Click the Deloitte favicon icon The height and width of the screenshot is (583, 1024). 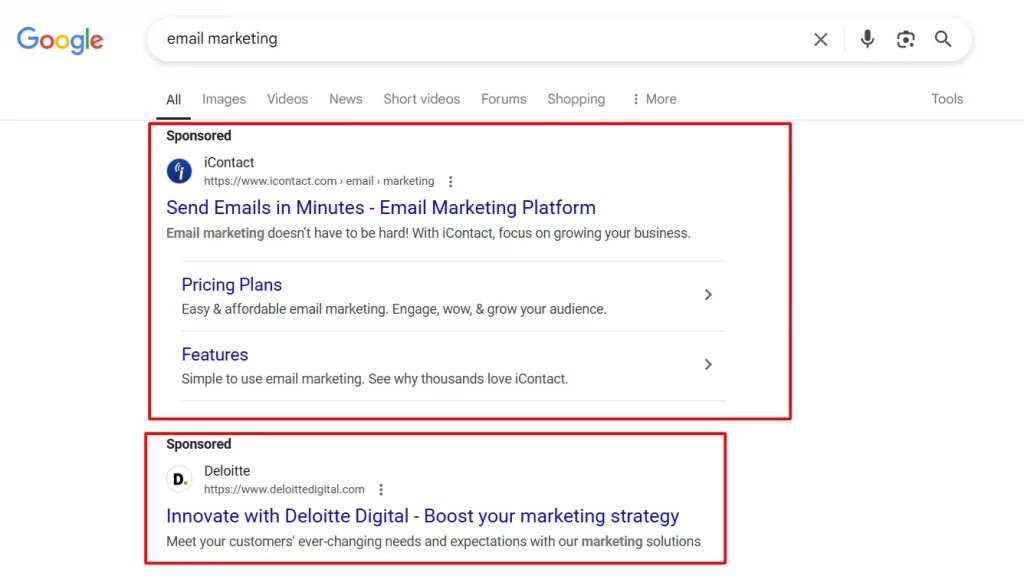pyautogui.click(x=179, y=479)
